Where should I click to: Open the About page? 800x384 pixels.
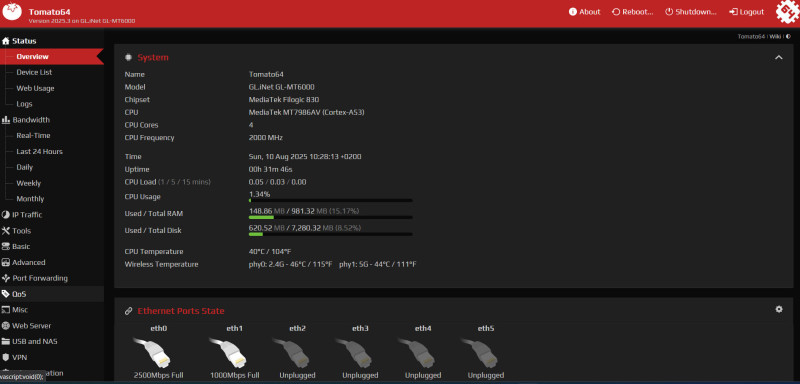point(584,12)
